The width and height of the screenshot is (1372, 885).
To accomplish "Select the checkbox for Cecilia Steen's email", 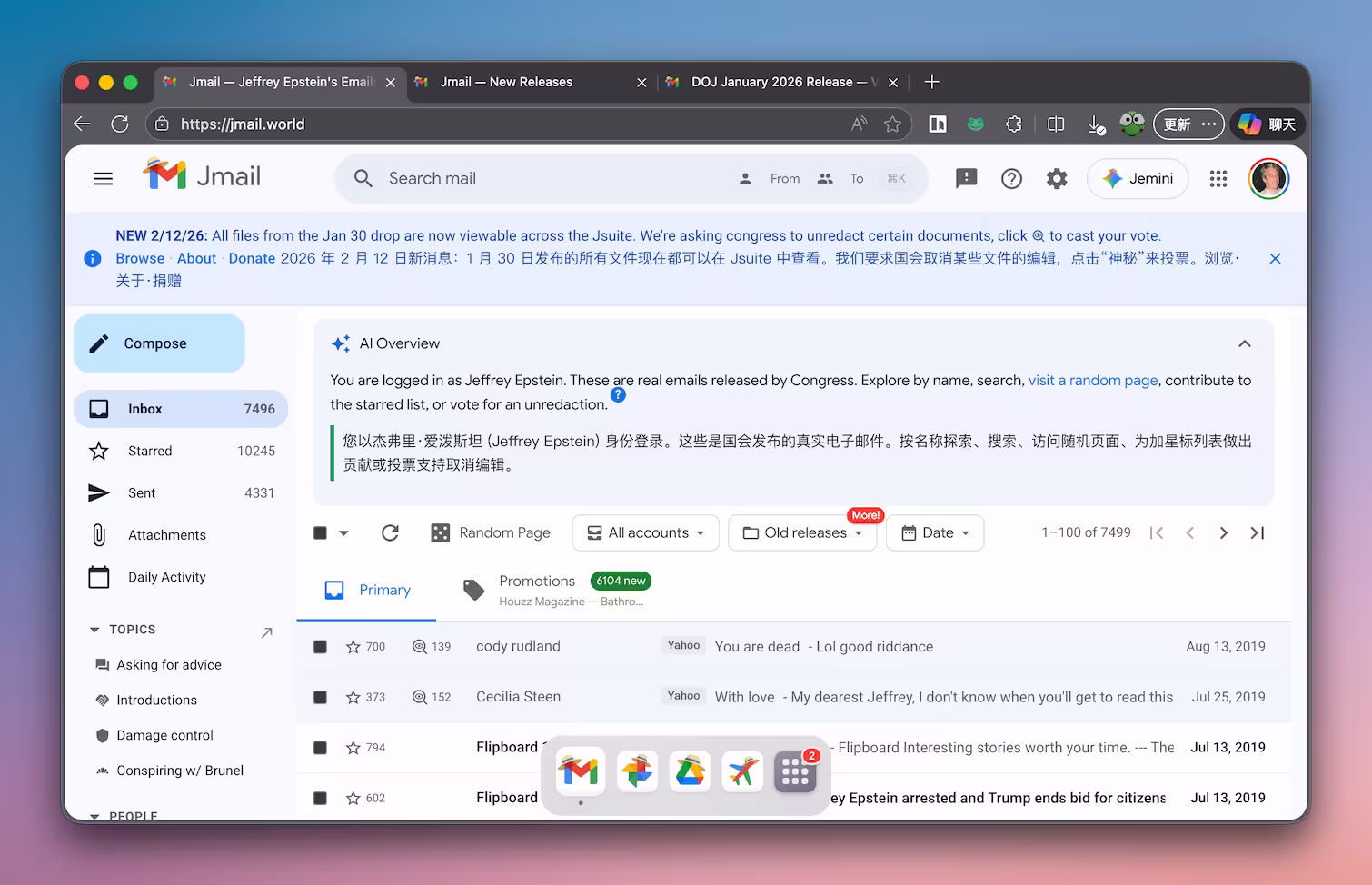I will (320, 697).
